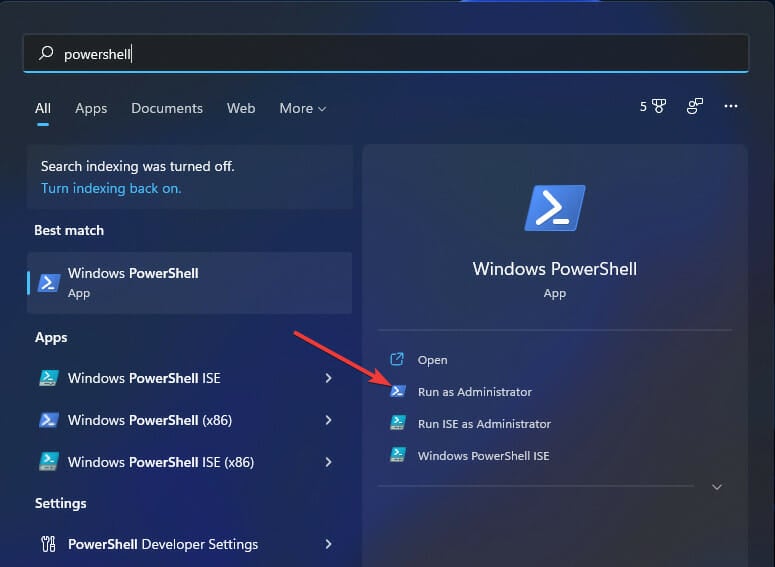Expand more actions with down chevron
775x567 pixels.
[x=717, y=487]
